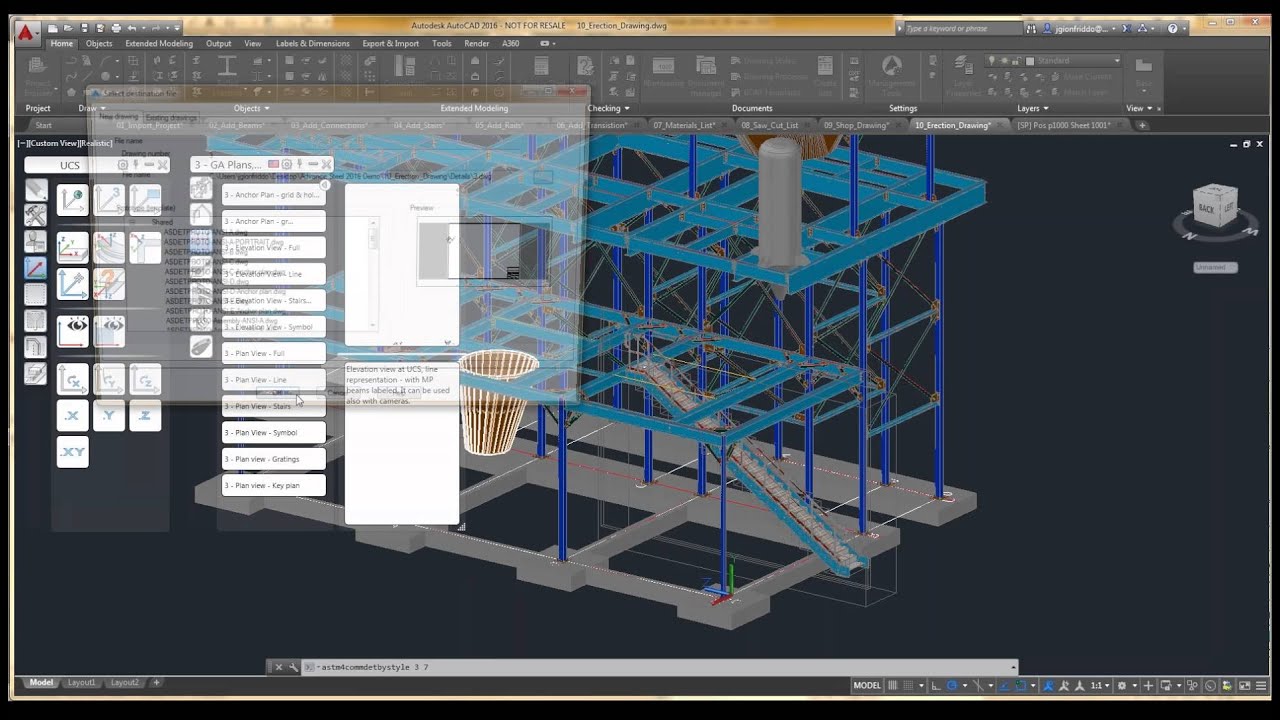Toggle polar tracking in status bar
1280x720 pixels.
[x=952, y=686]
